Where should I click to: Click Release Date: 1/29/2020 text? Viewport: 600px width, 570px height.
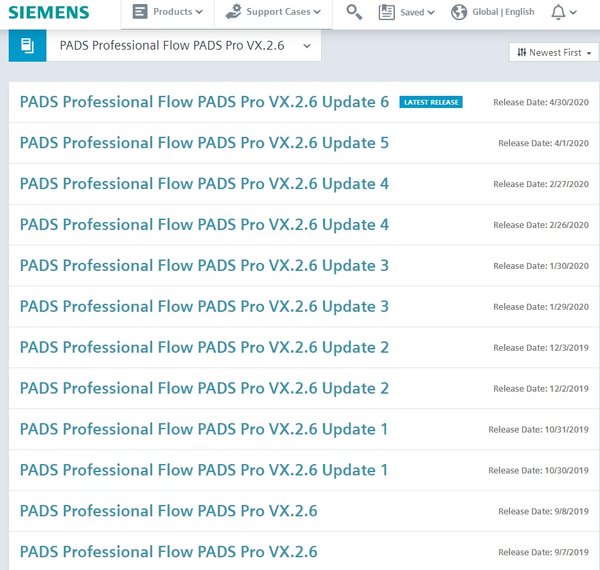pyautogui.click(x=541, y=307)
